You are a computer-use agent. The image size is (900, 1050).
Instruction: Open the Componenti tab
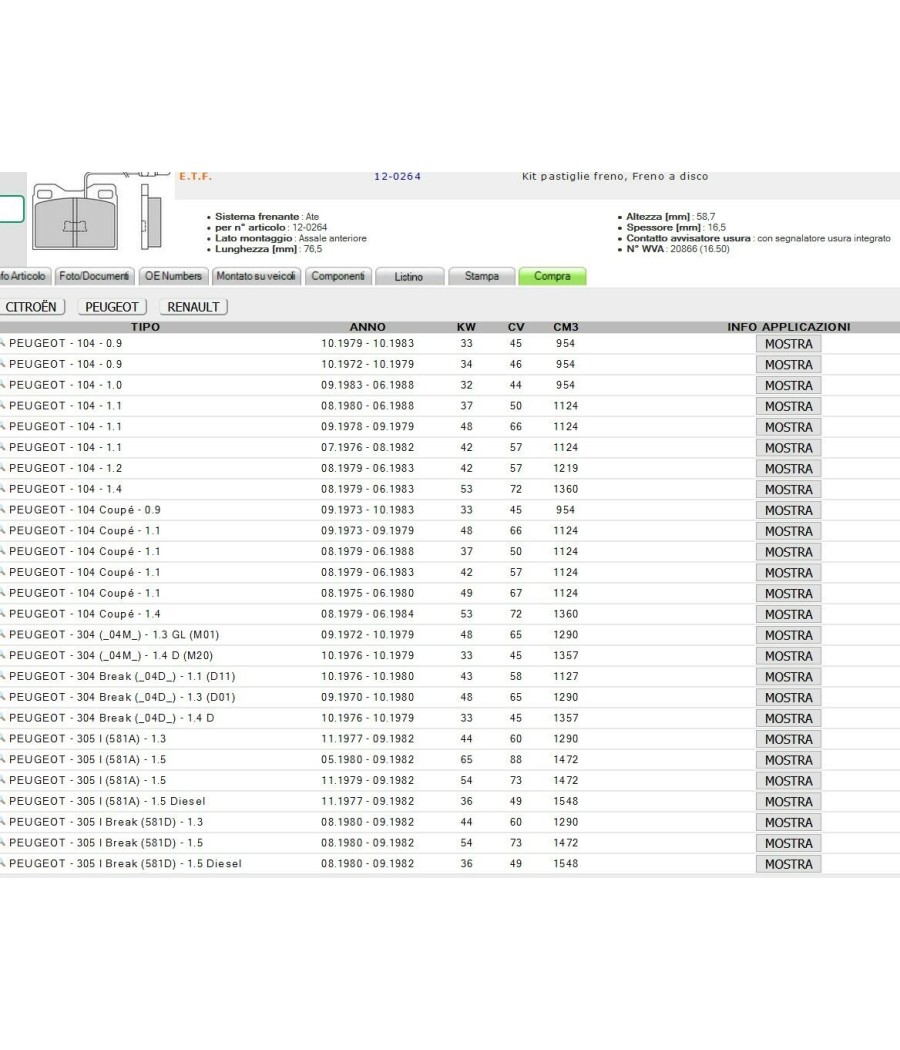[338, 276]
